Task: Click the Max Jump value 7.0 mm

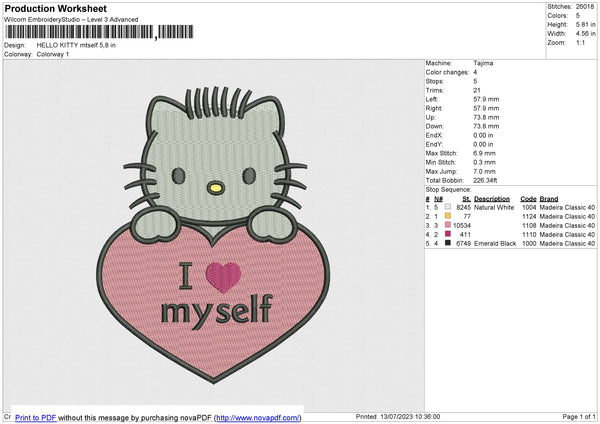Action: (x=484, y=171)
